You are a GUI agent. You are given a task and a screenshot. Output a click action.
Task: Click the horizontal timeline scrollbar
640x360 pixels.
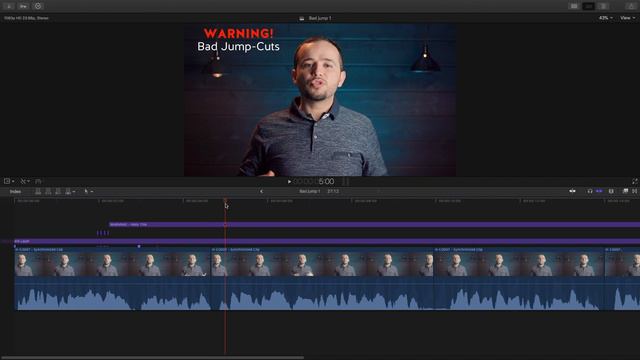tap(153, 358)
